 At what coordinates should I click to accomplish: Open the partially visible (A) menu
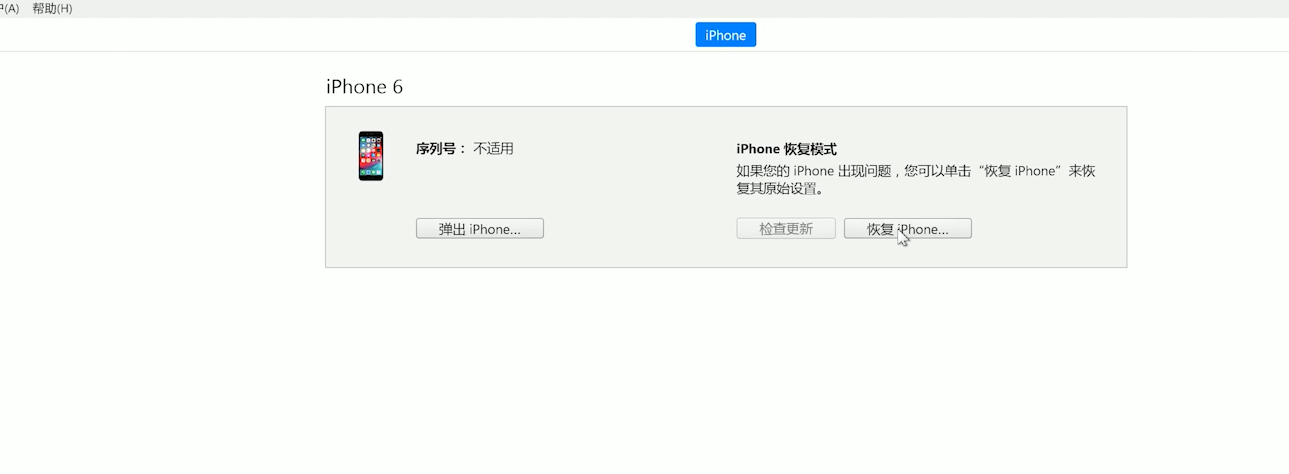pos(9,9)
